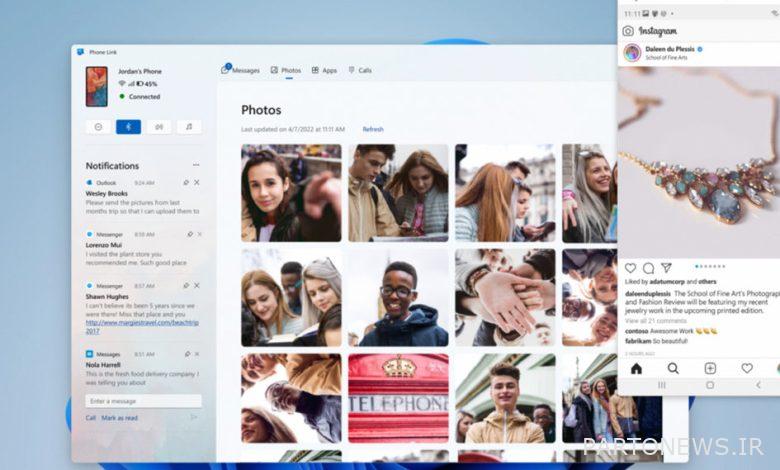
Task: Click the Messages app icon beside Nola Harrell
Action: point(90,354)
